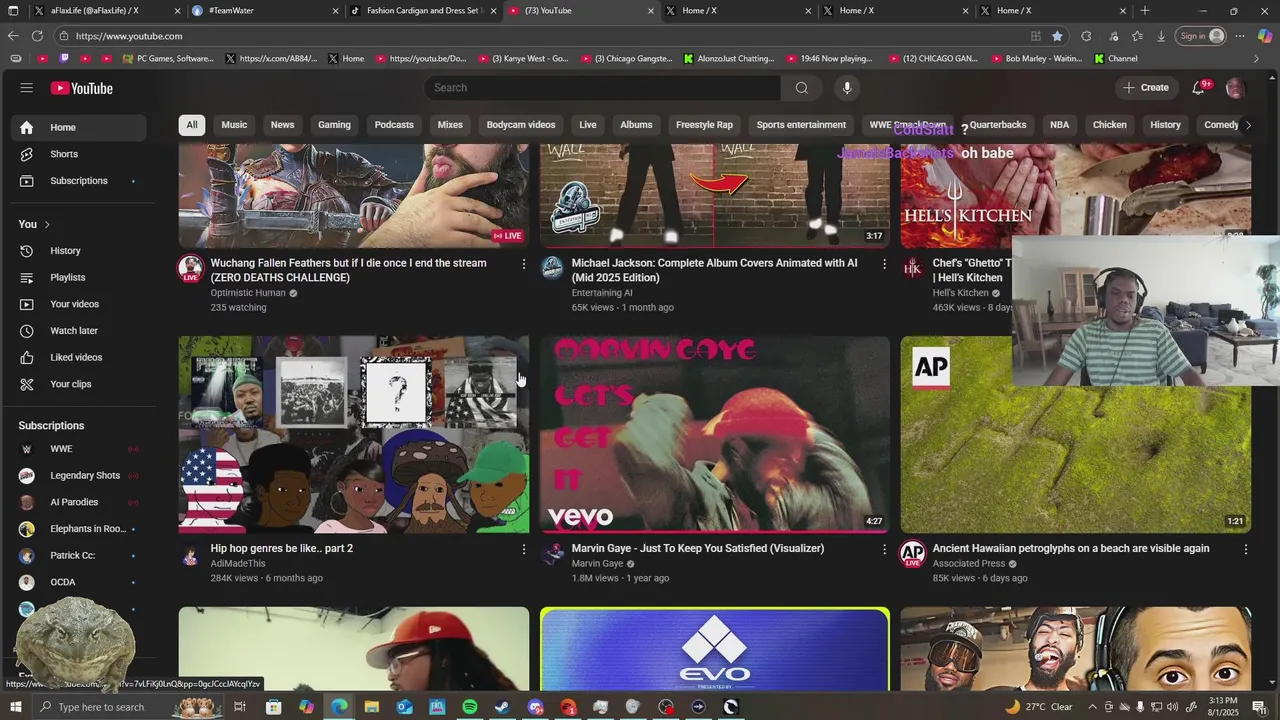Open Michael Jackson Complete Album Covers title
Viewport: 1280px width, 720px height.
pyautogui.click(x=714, y=270)
